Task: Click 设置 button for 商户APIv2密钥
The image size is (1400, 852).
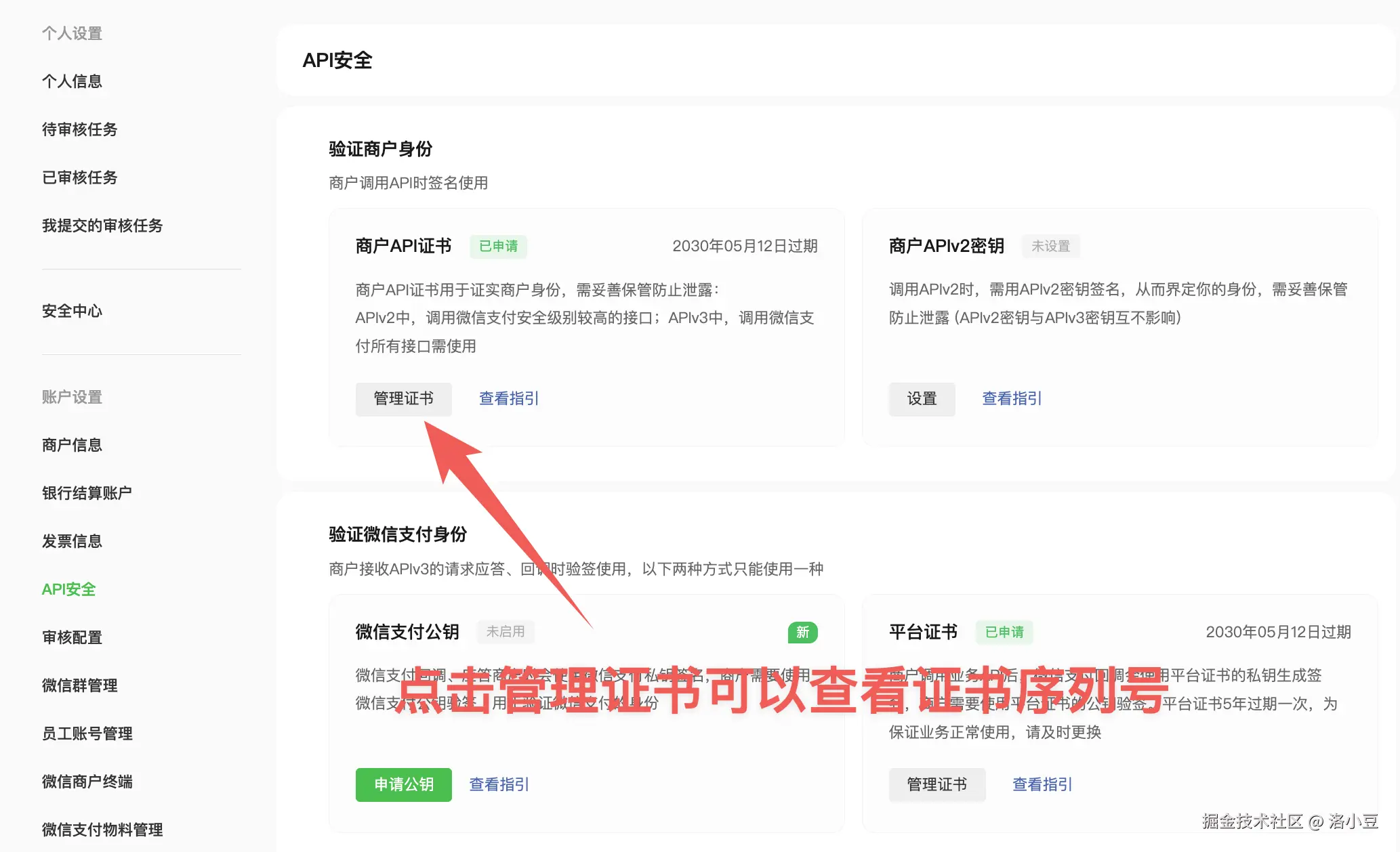Action: click(922, 399)
